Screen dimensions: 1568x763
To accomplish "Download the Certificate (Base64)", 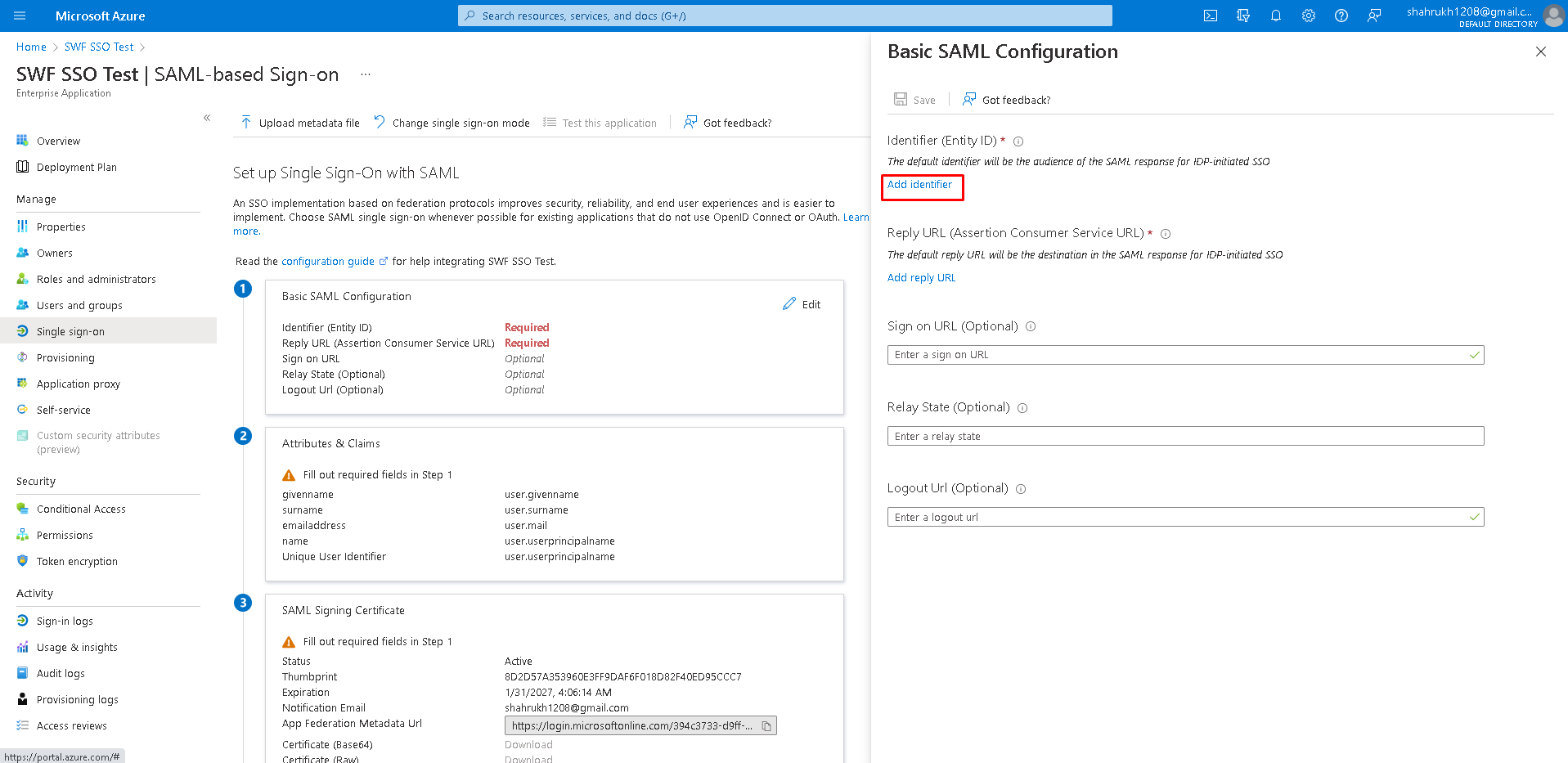I will click(x=528, y=745).
